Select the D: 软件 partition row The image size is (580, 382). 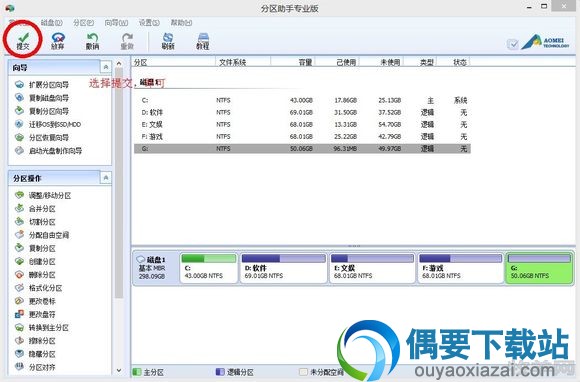coord(302,112)
